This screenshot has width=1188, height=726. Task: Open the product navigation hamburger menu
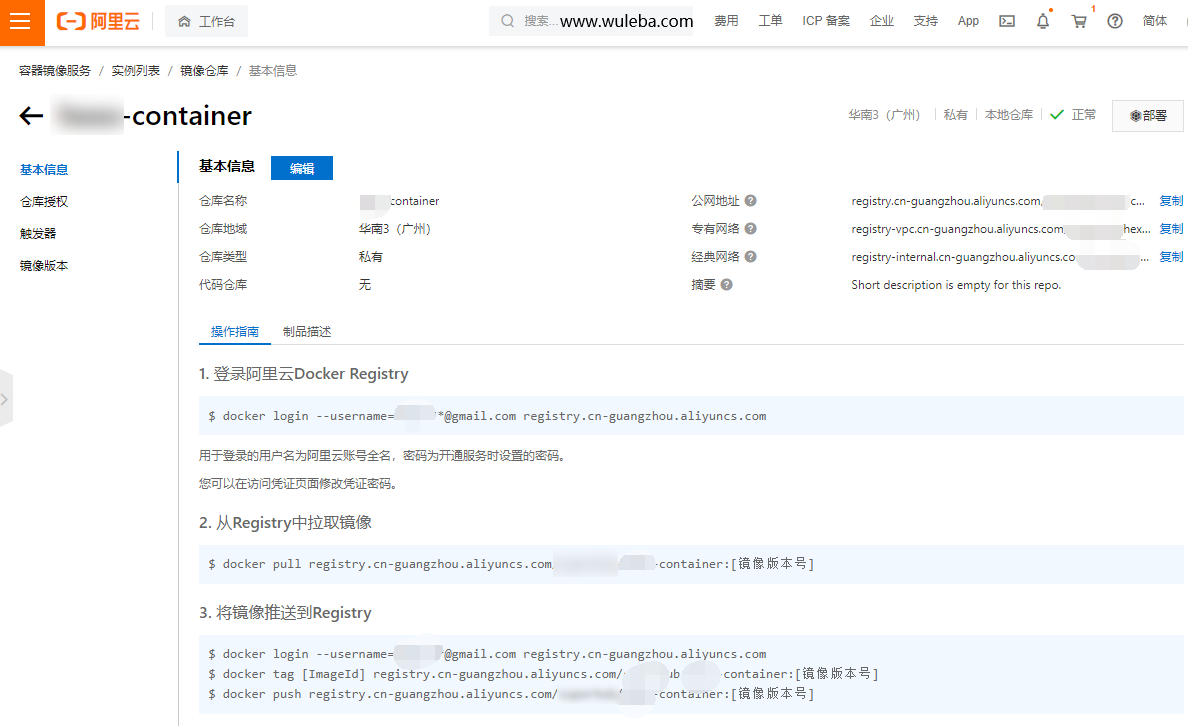click(x=22, y=21)
